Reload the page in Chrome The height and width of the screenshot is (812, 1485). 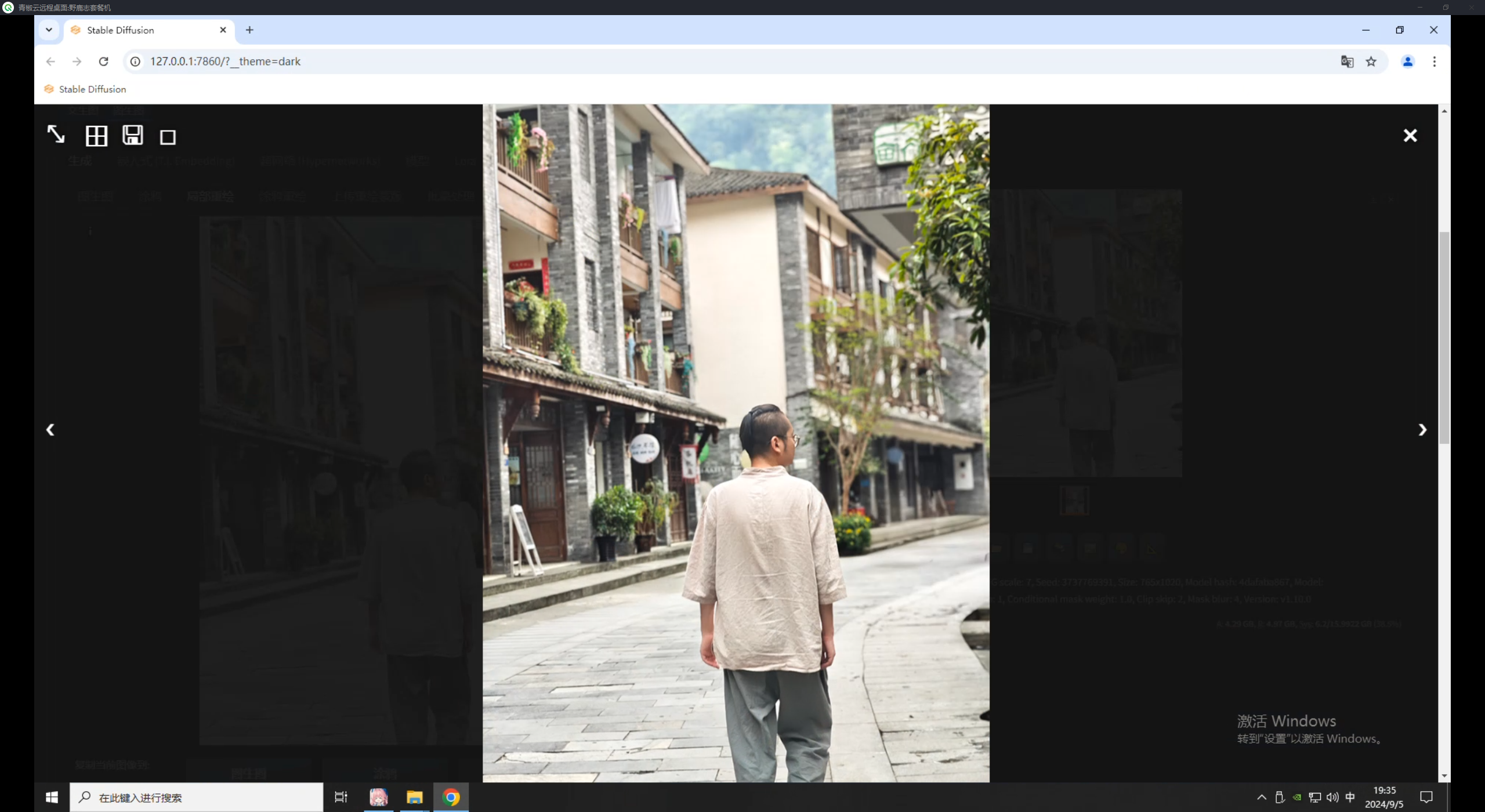(x=103, y=61)
